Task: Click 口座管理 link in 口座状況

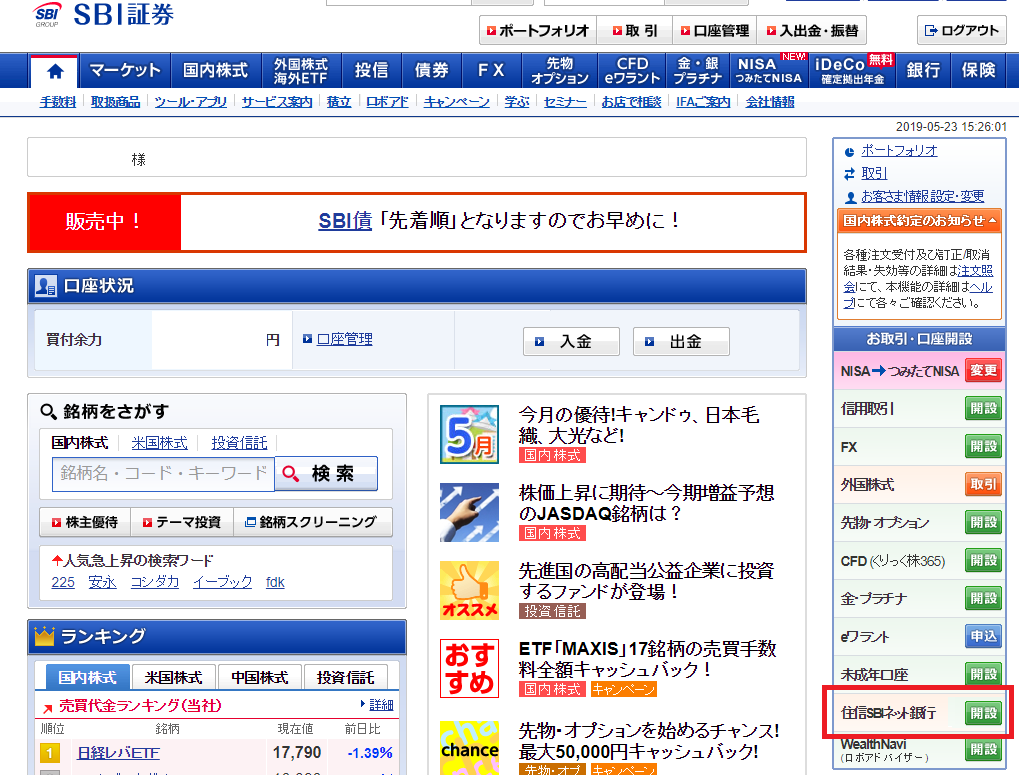Action: point(344,339)
